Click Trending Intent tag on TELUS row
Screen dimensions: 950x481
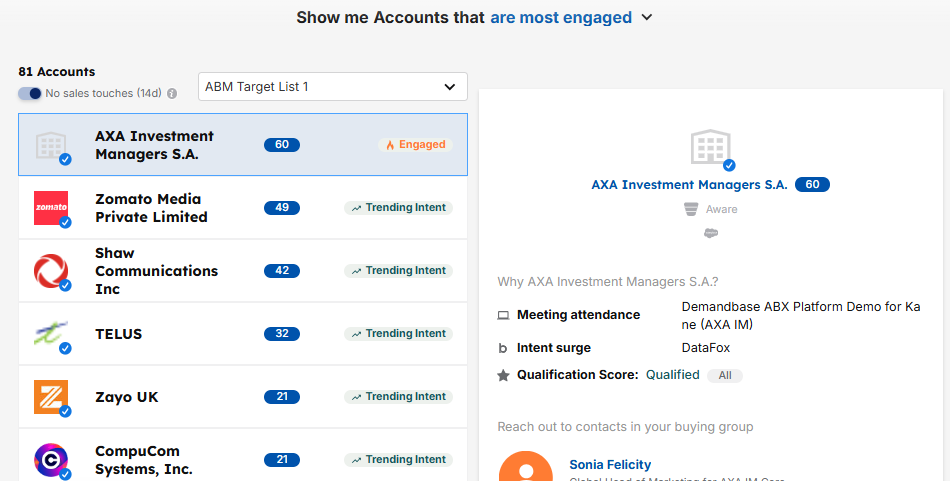[399, 334]
